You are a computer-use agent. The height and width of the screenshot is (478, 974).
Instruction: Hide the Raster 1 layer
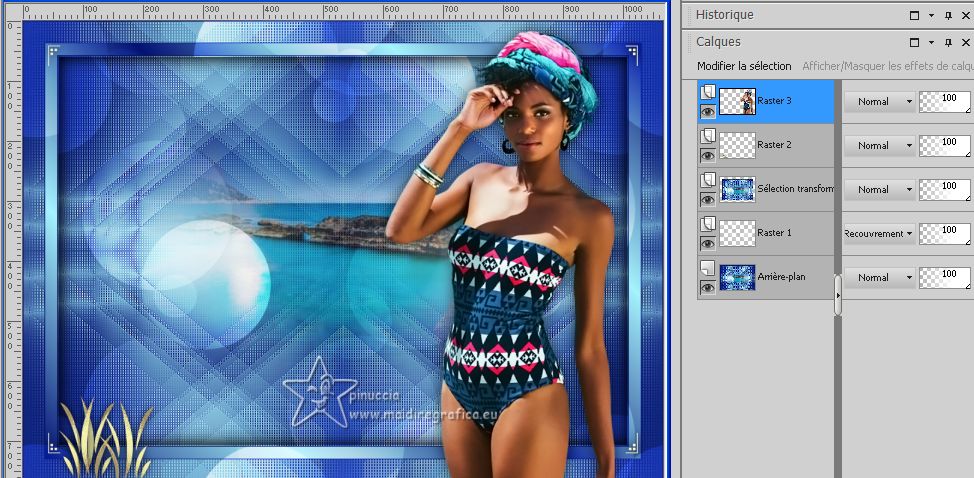(708, 243)
